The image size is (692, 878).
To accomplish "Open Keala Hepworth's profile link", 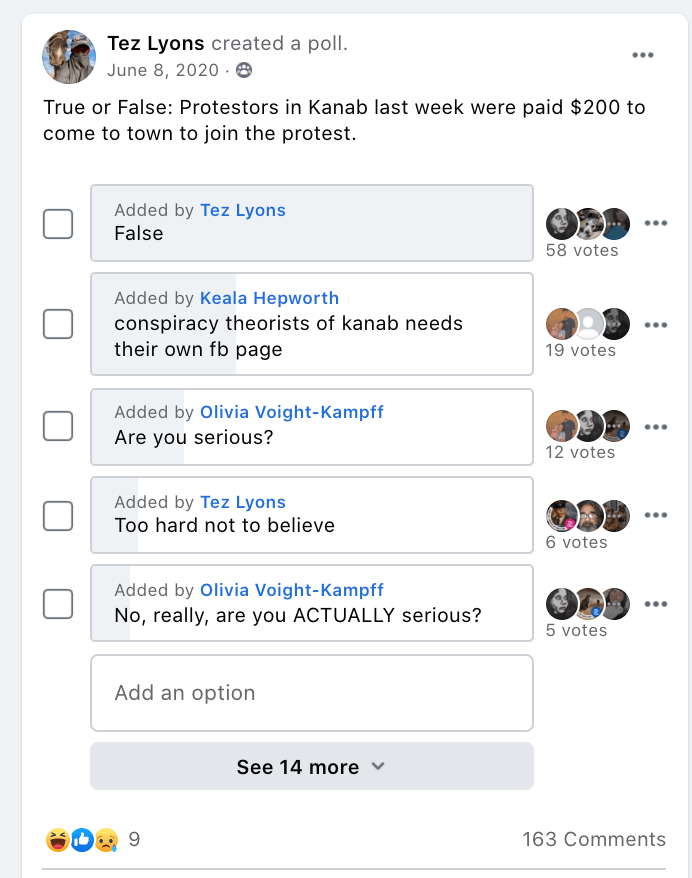I will (x=269, y=298).
